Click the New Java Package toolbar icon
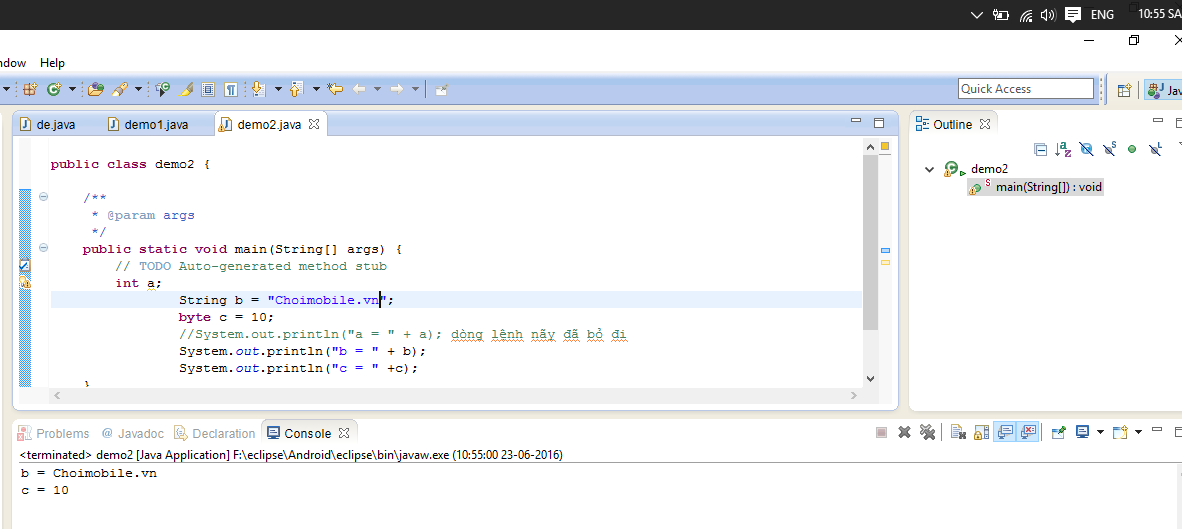The image size is (1182, 529). pyautogui.click(x=30, y=89)
